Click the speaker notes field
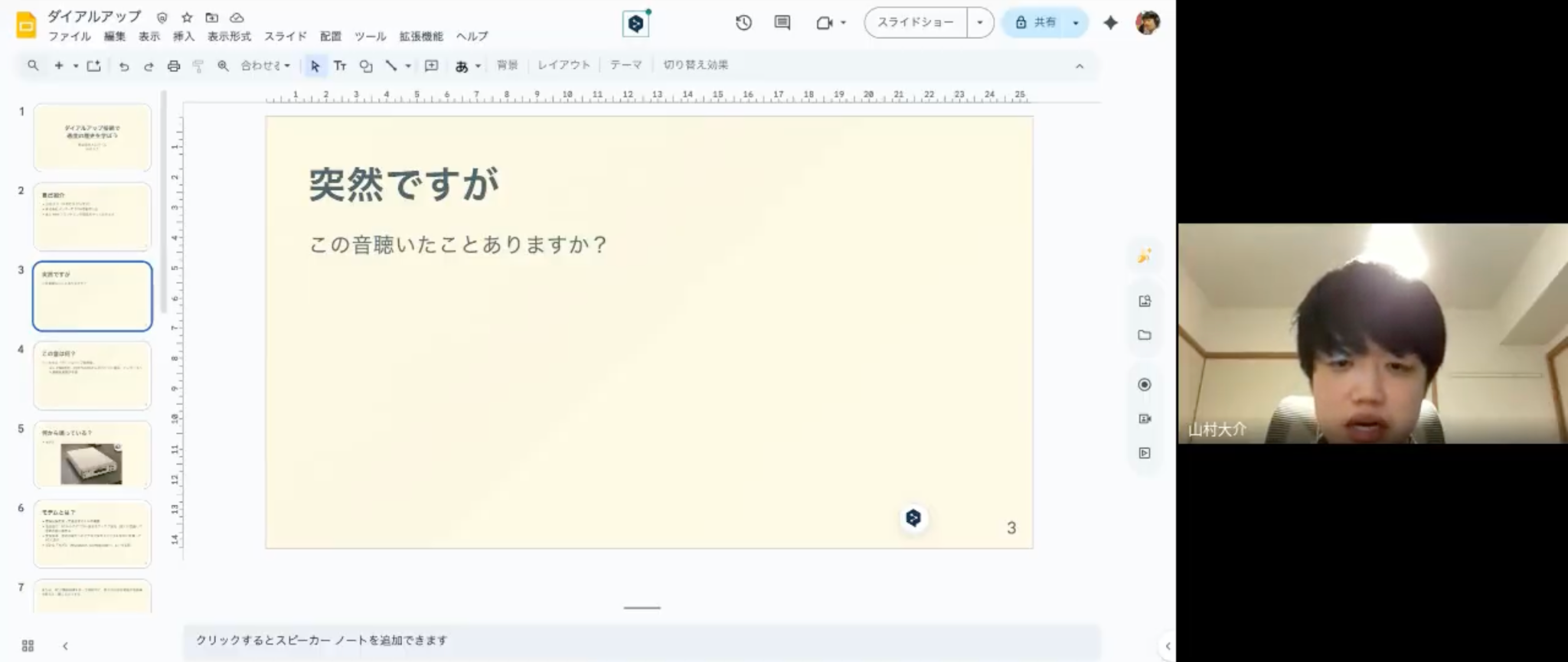Image resolution: width=1568 pixels, height=662 pixels. (x=642, y=641)
